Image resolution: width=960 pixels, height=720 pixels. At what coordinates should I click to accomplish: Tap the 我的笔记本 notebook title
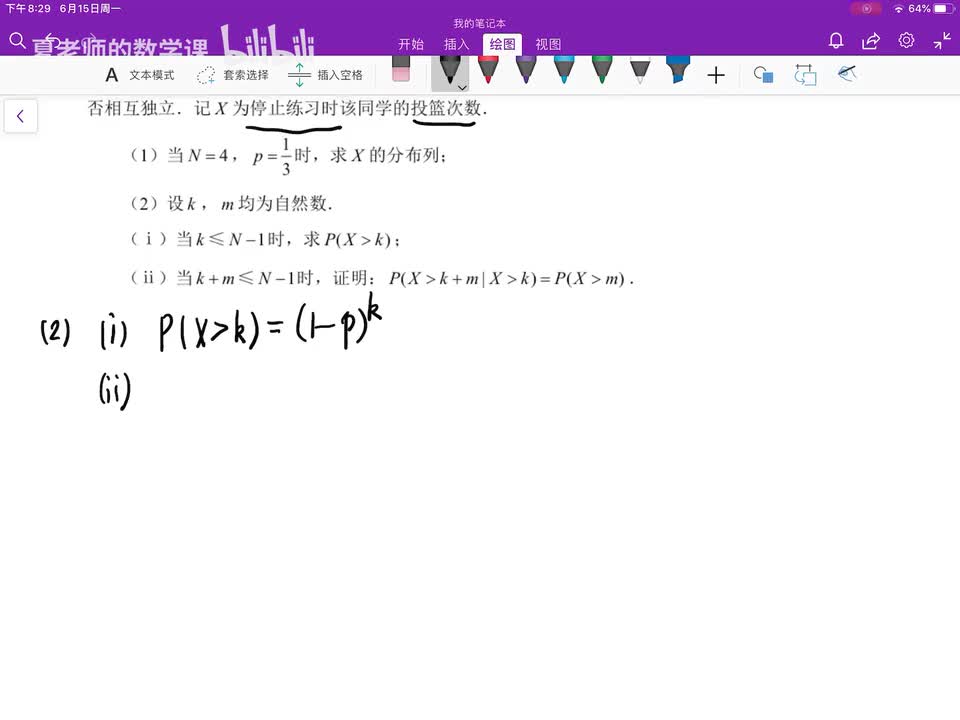click(x=479, y=23)
